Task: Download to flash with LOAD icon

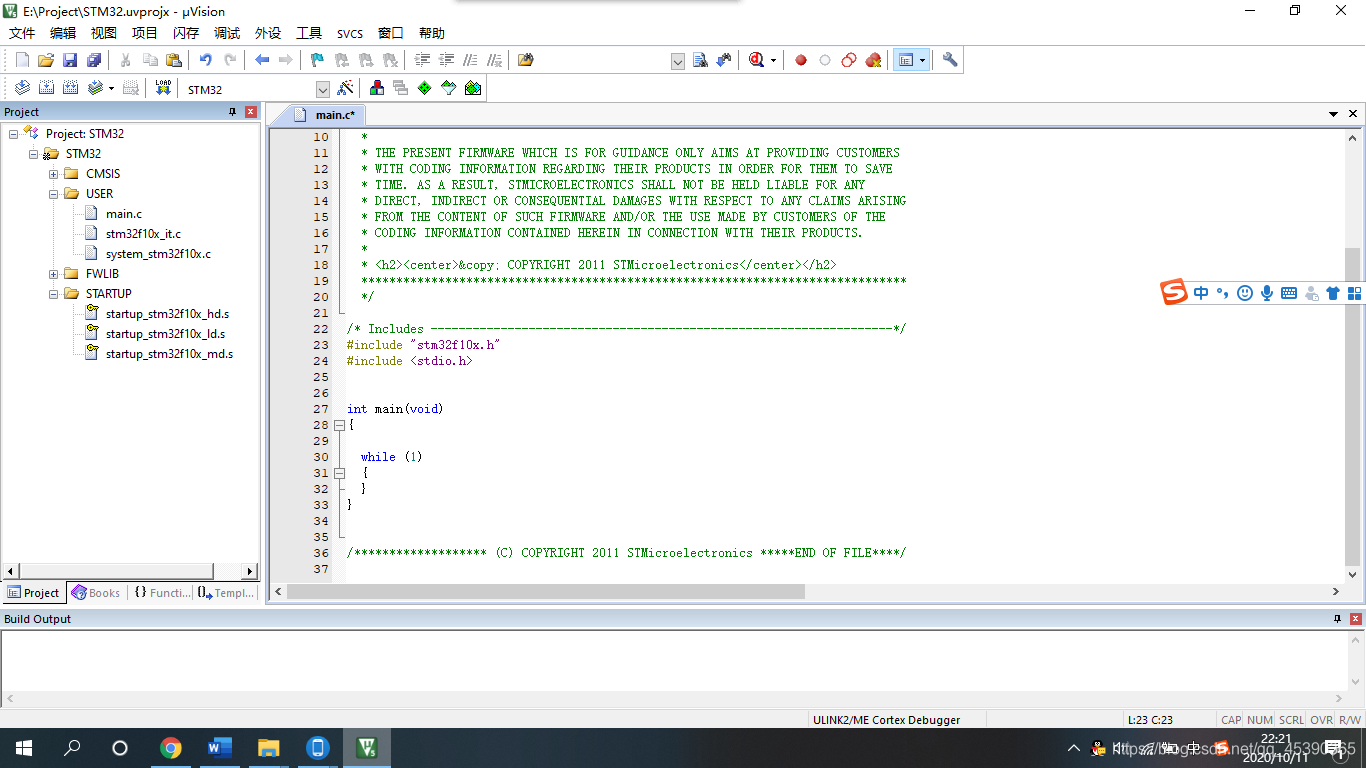Action: (163, 88)
